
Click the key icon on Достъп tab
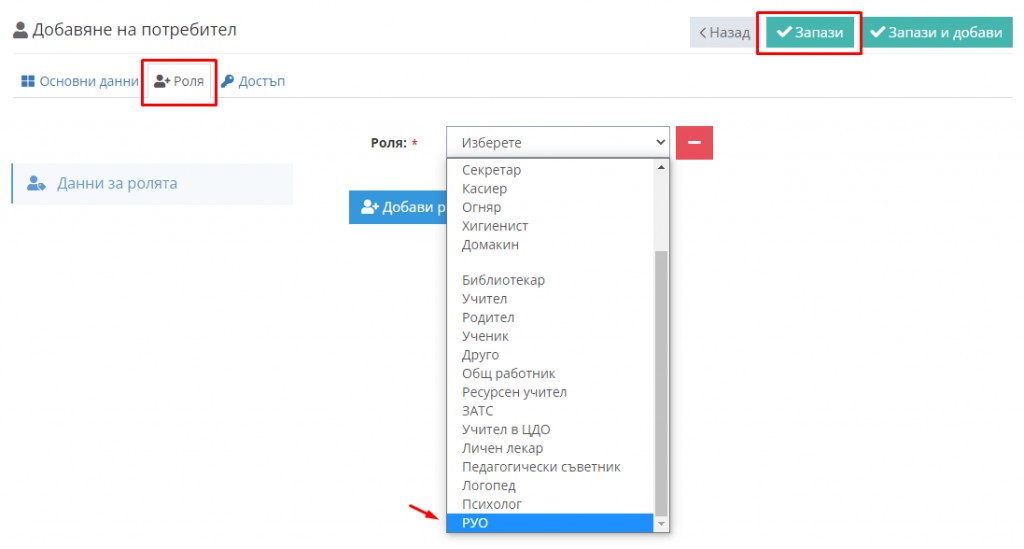pos(227,81)
